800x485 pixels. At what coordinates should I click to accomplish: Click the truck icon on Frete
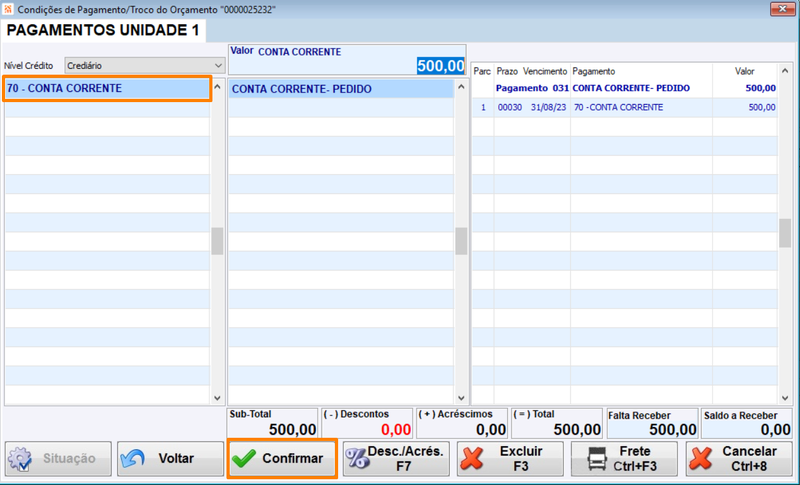pos(597,458)
